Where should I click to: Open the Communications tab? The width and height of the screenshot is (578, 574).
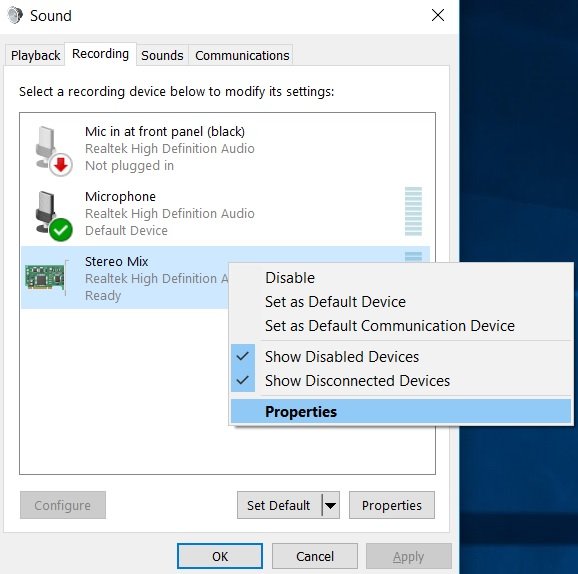click(x=242, y=56)
